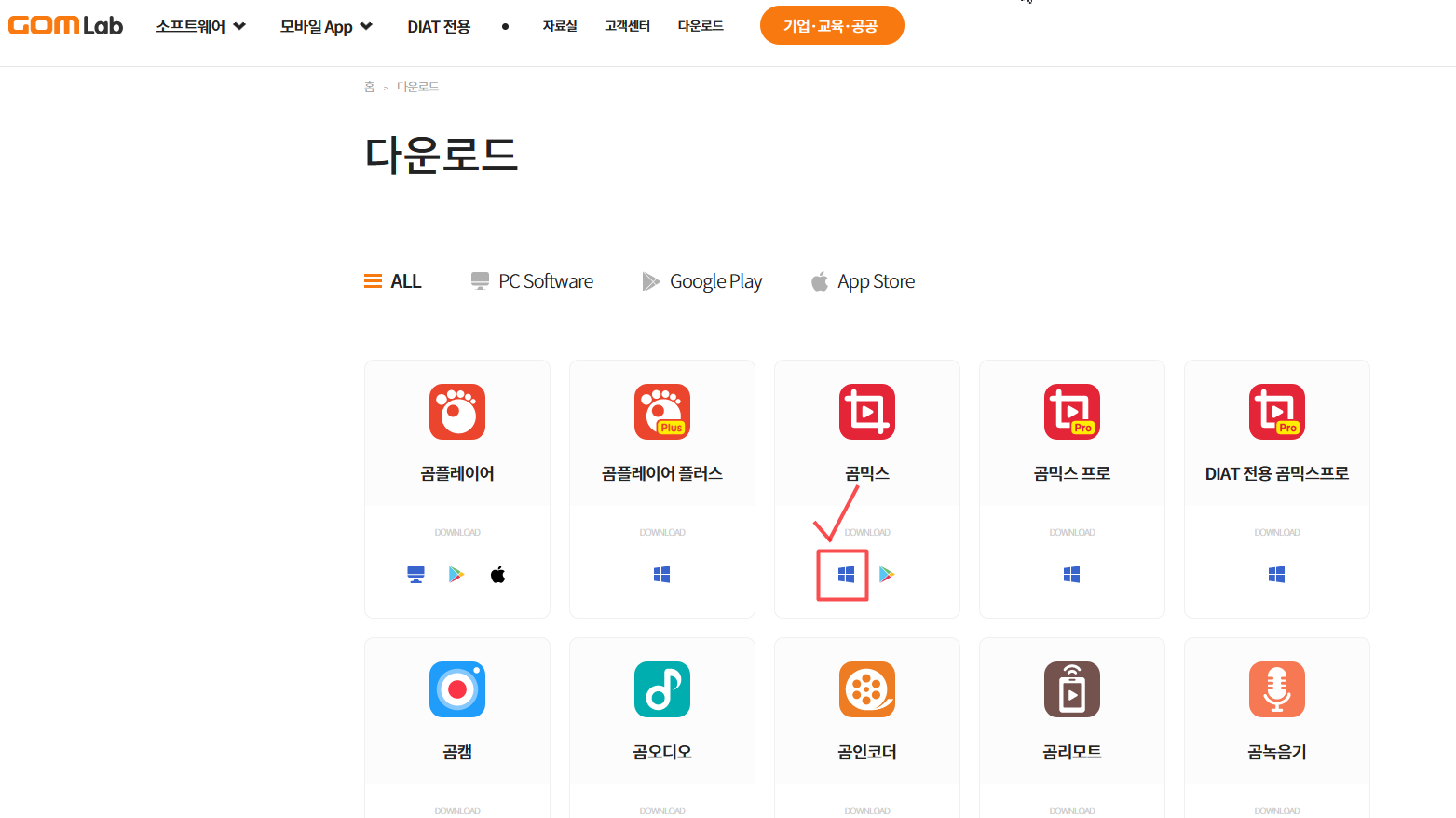Download 곰플레이어 플러스 via Windows icon

(662, 575)
